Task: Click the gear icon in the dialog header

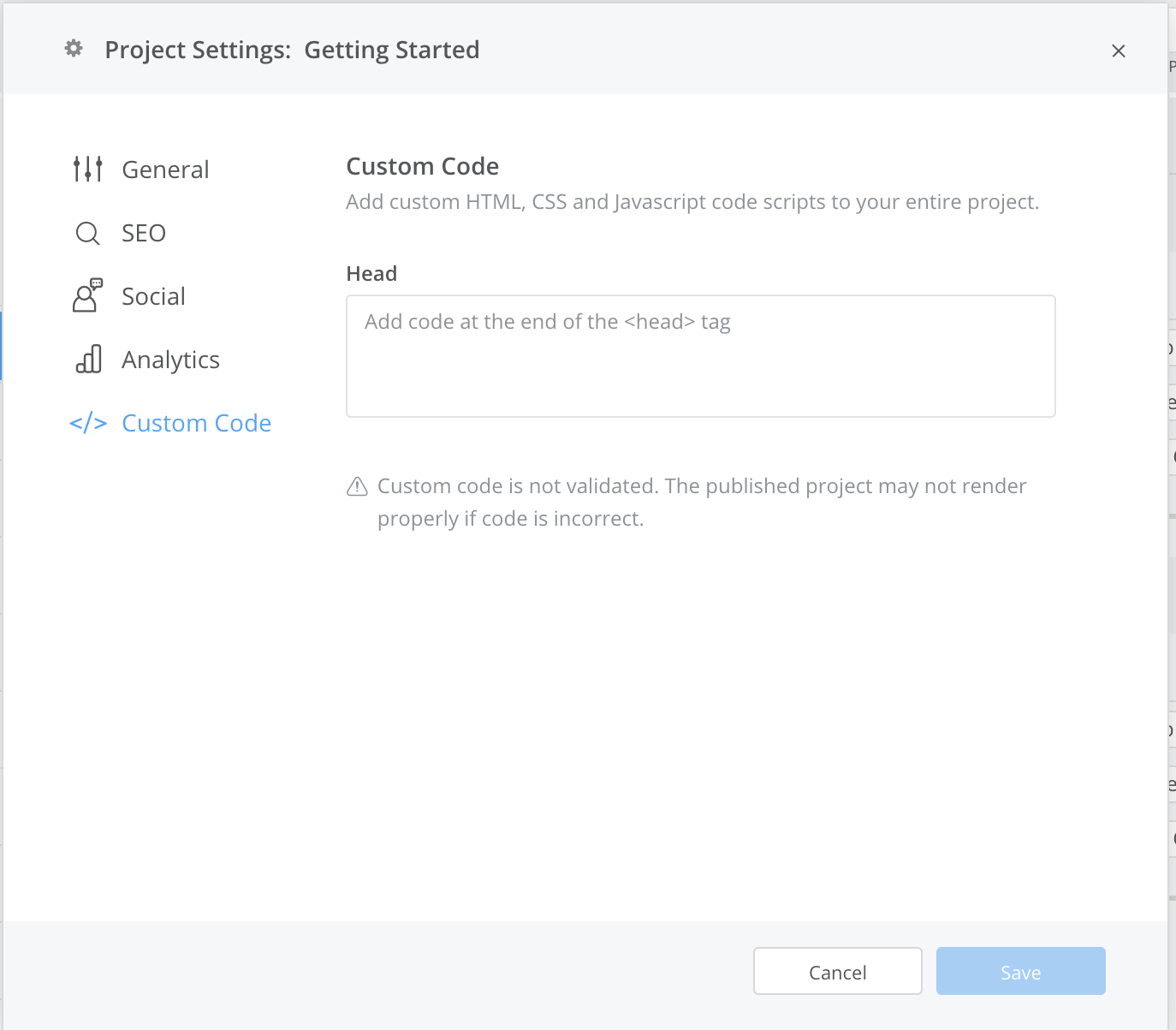Action: (74, 49)
